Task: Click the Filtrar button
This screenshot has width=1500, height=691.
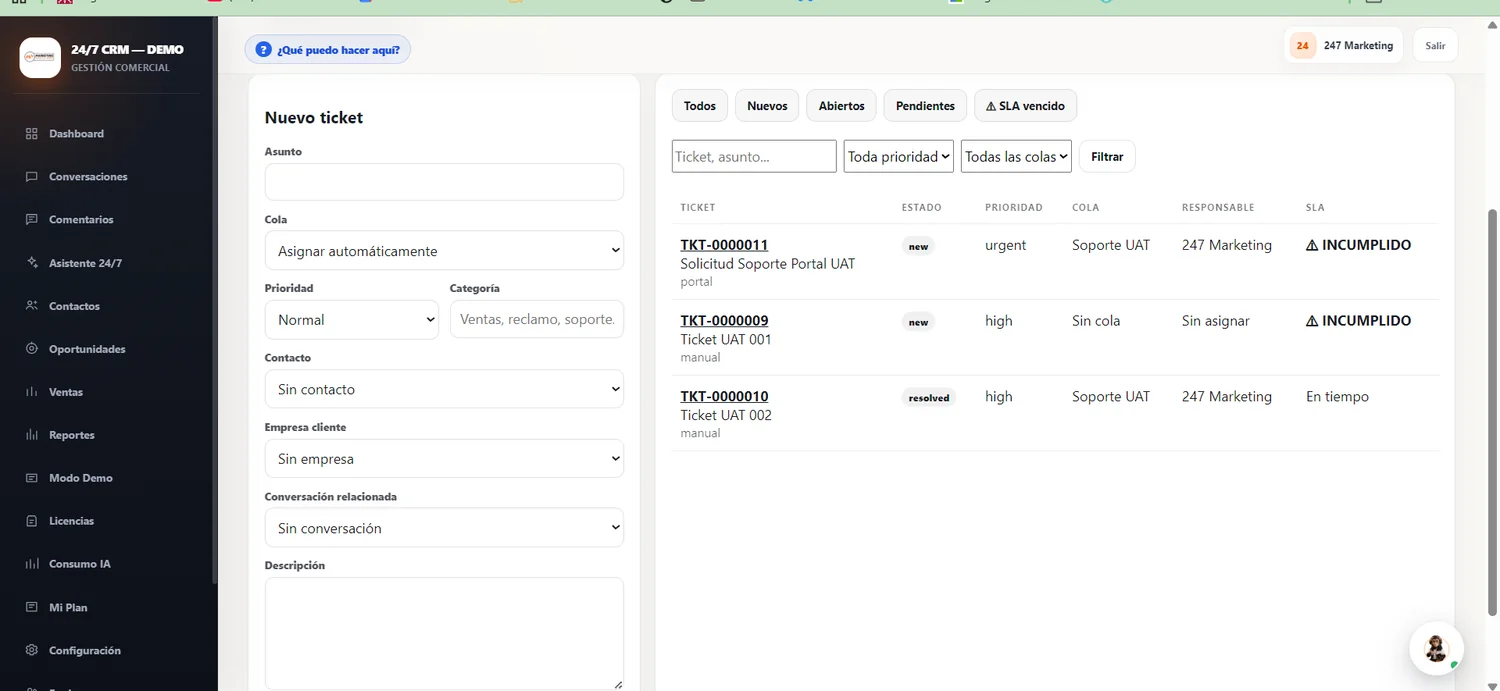Action: (1107, 157)
